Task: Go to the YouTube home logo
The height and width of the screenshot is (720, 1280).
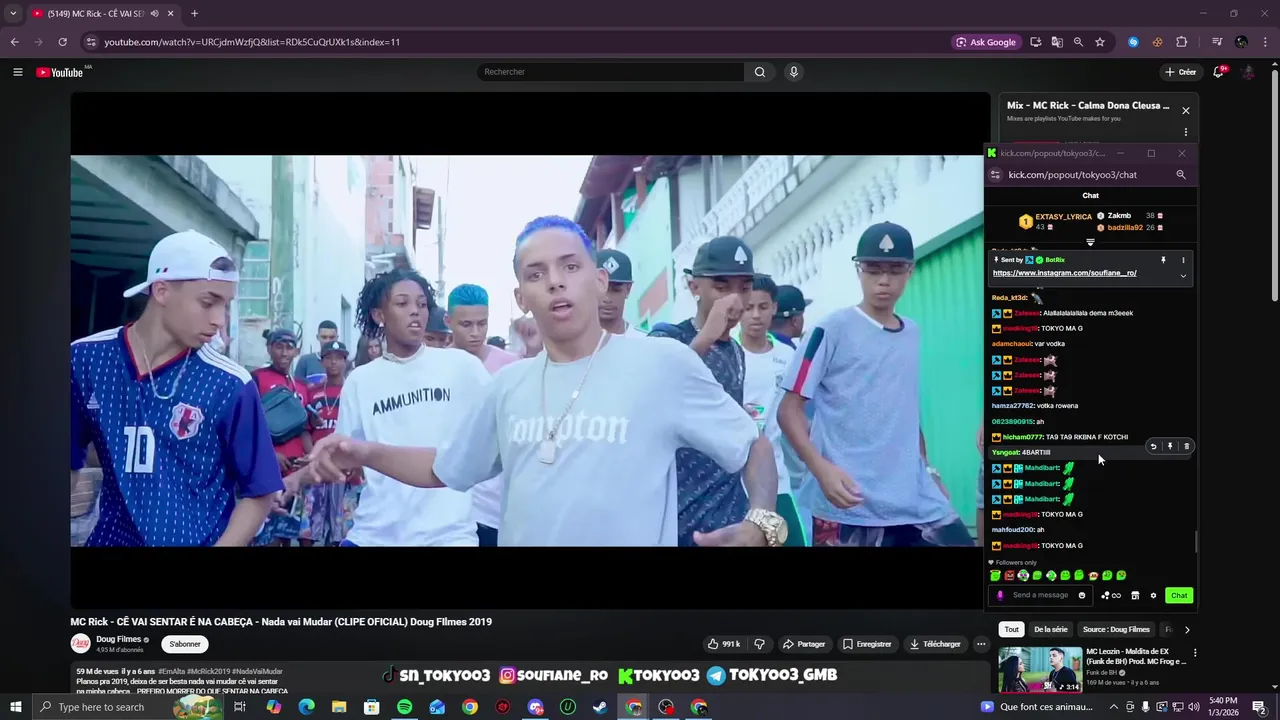Action: pos(60,72)
